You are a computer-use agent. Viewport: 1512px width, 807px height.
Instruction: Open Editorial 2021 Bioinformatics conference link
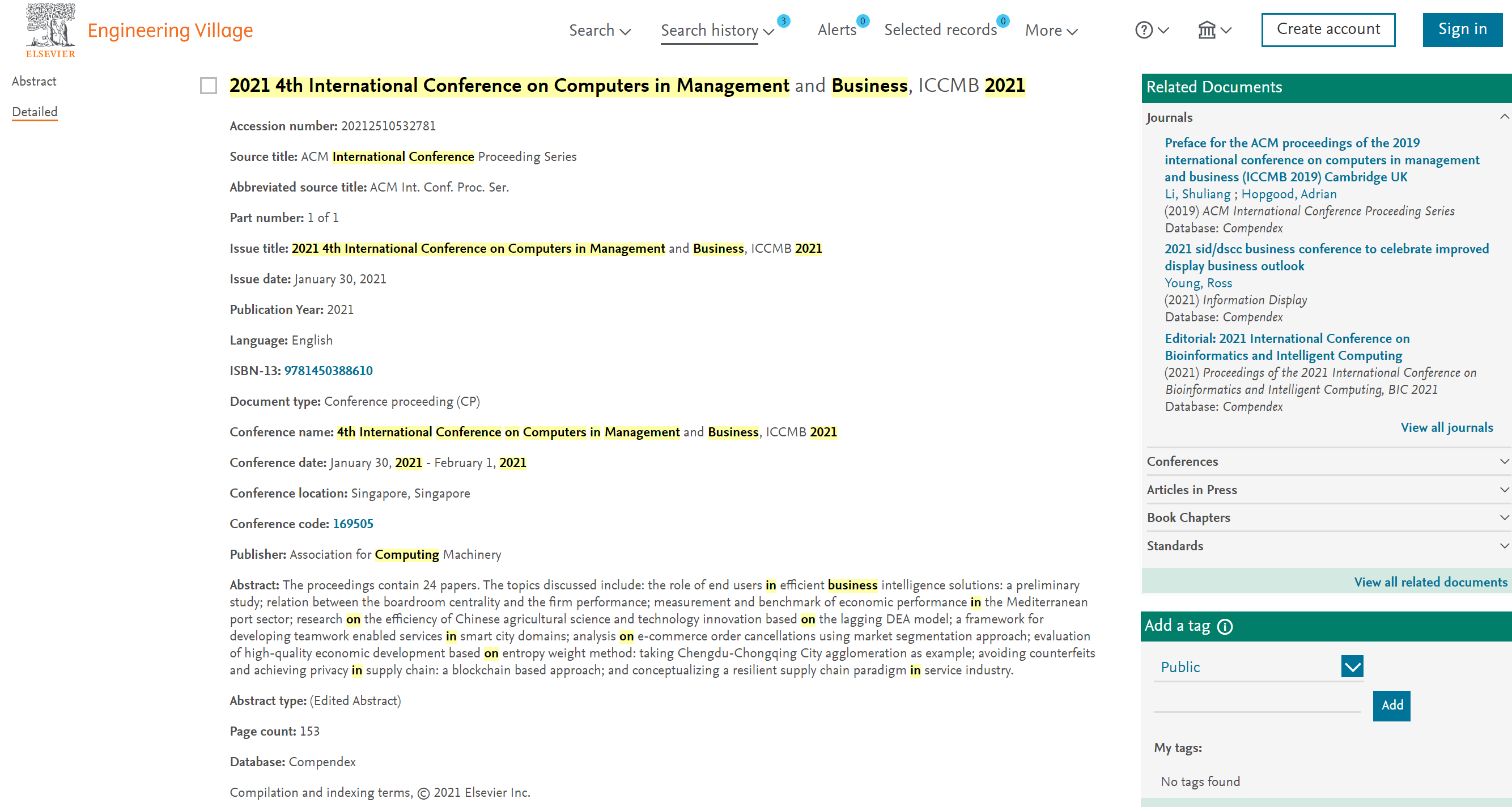tap(1287, 347)
